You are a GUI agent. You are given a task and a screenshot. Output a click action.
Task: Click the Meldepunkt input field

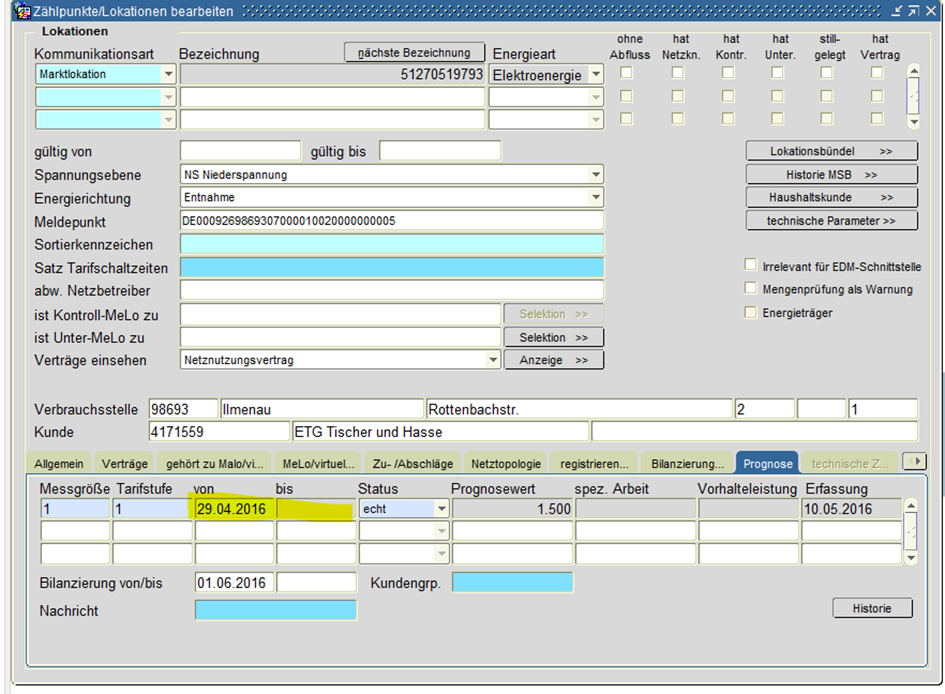[392, 221]
